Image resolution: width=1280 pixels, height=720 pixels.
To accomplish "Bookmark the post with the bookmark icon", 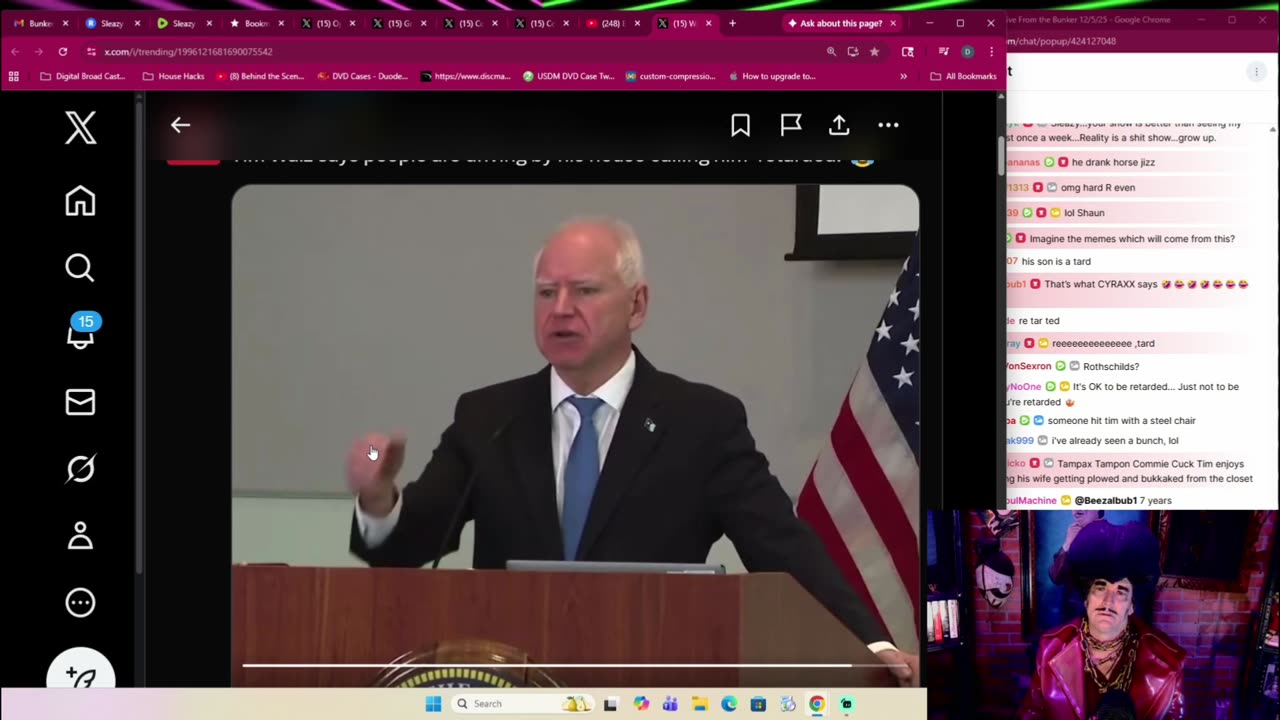I will point(740,125).
